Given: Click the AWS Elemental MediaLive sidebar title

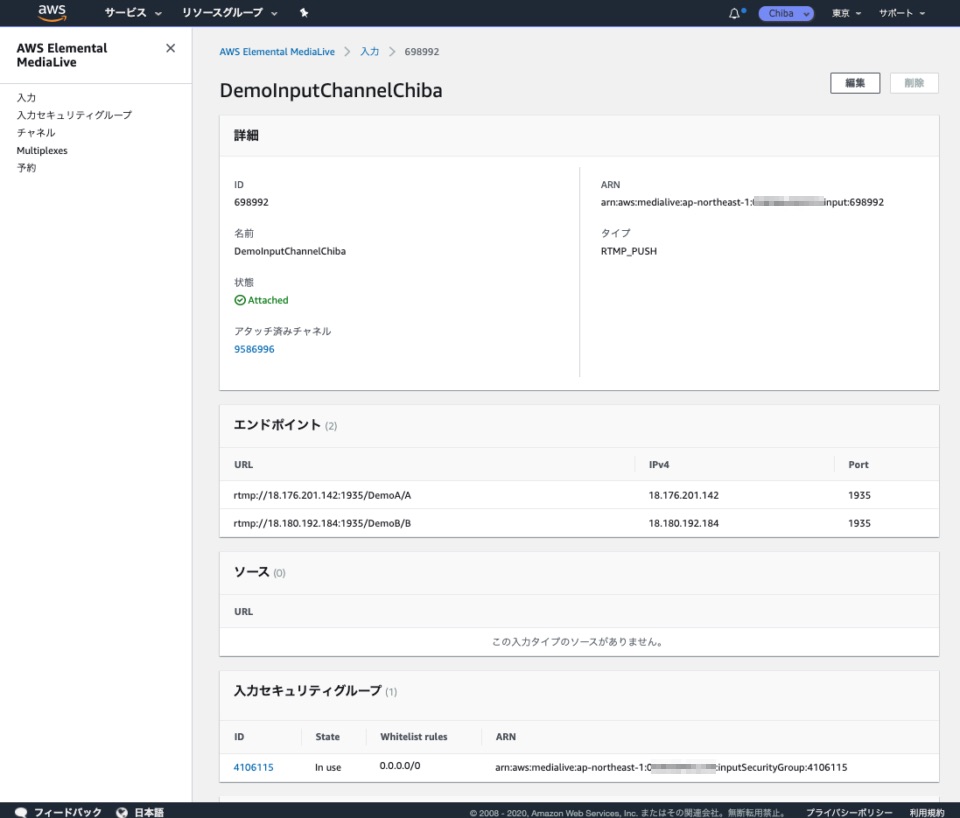Looking at the screenshot, I should pyautogui.click(x=62, y=55).
